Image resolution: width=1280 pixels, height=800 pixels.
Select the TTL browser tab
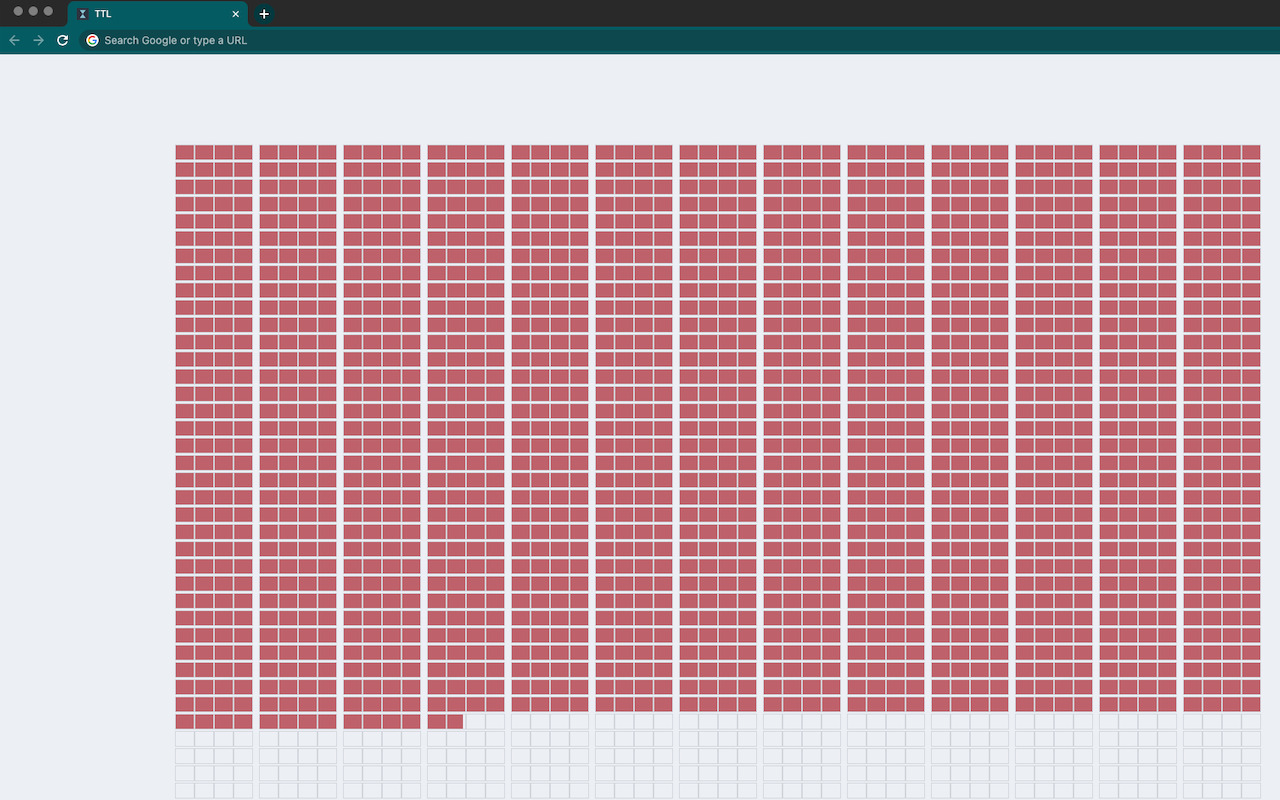tap(158, 14)
